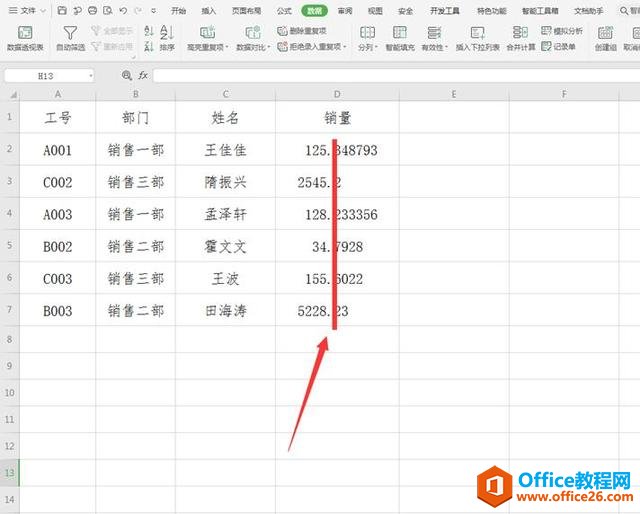
Task: Switch to the 插入 Insert tab
Action: (209, 11)
